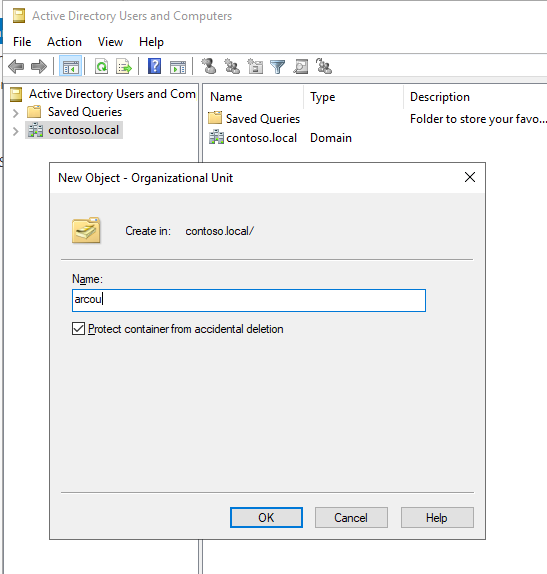
Task: Expand the Saved Queries tree node
Action: pyautogui.click(x=15, y=113)
